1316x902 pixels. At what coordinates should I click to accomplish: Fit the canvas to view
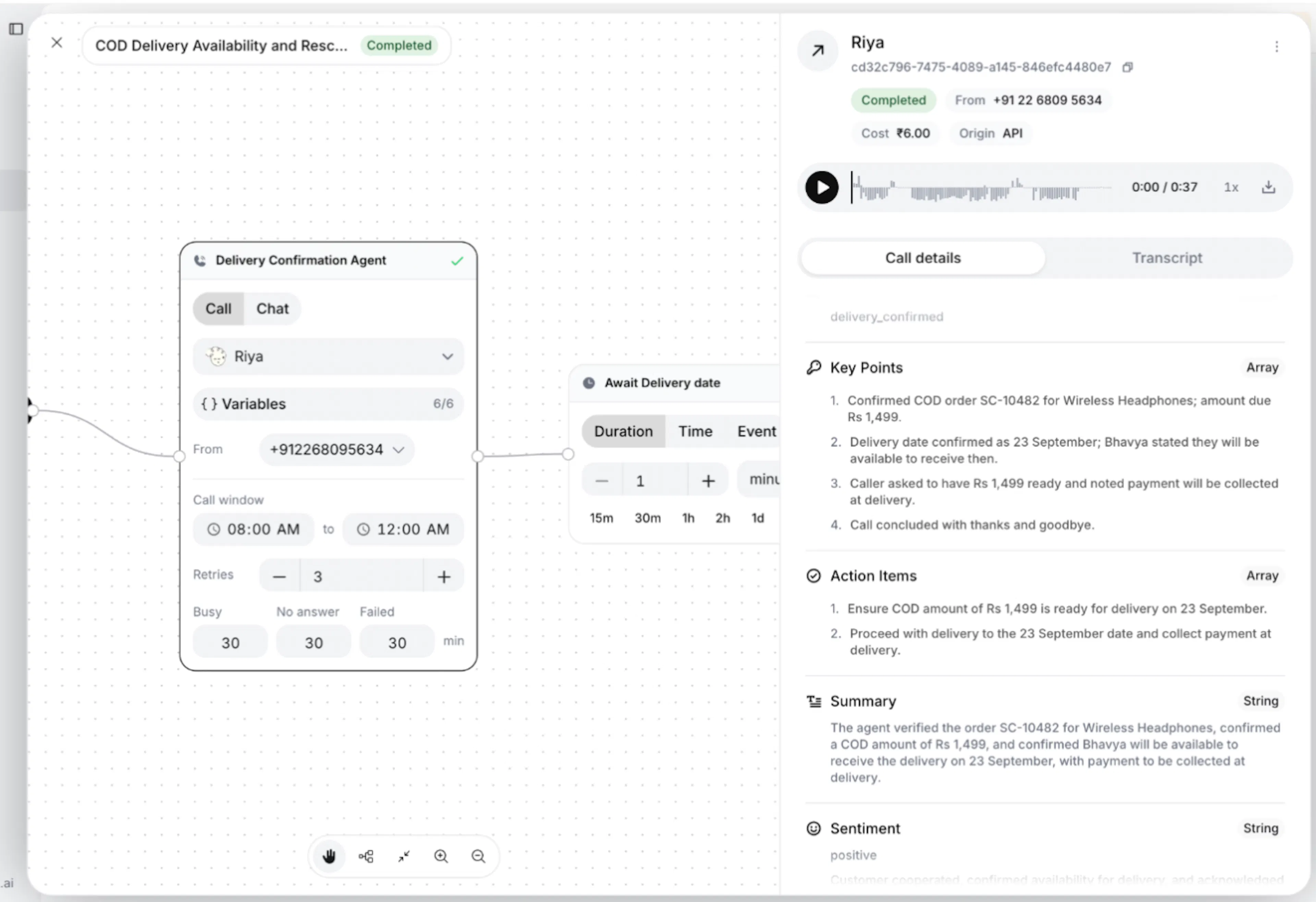(x=404, y=856)
